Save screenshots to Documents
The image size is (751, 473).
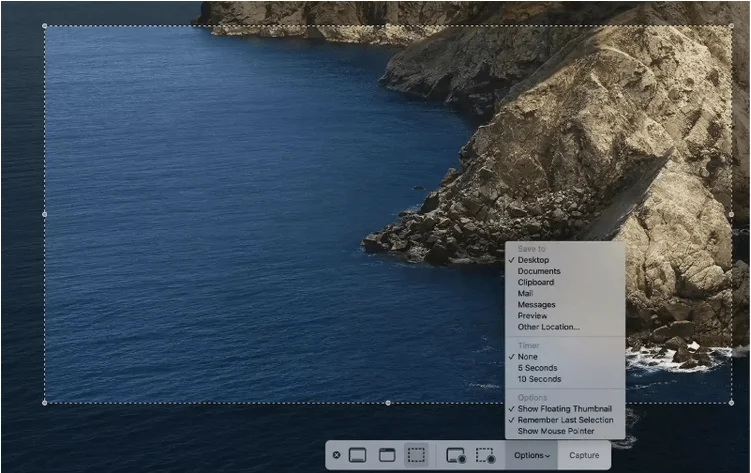point(539,271)
